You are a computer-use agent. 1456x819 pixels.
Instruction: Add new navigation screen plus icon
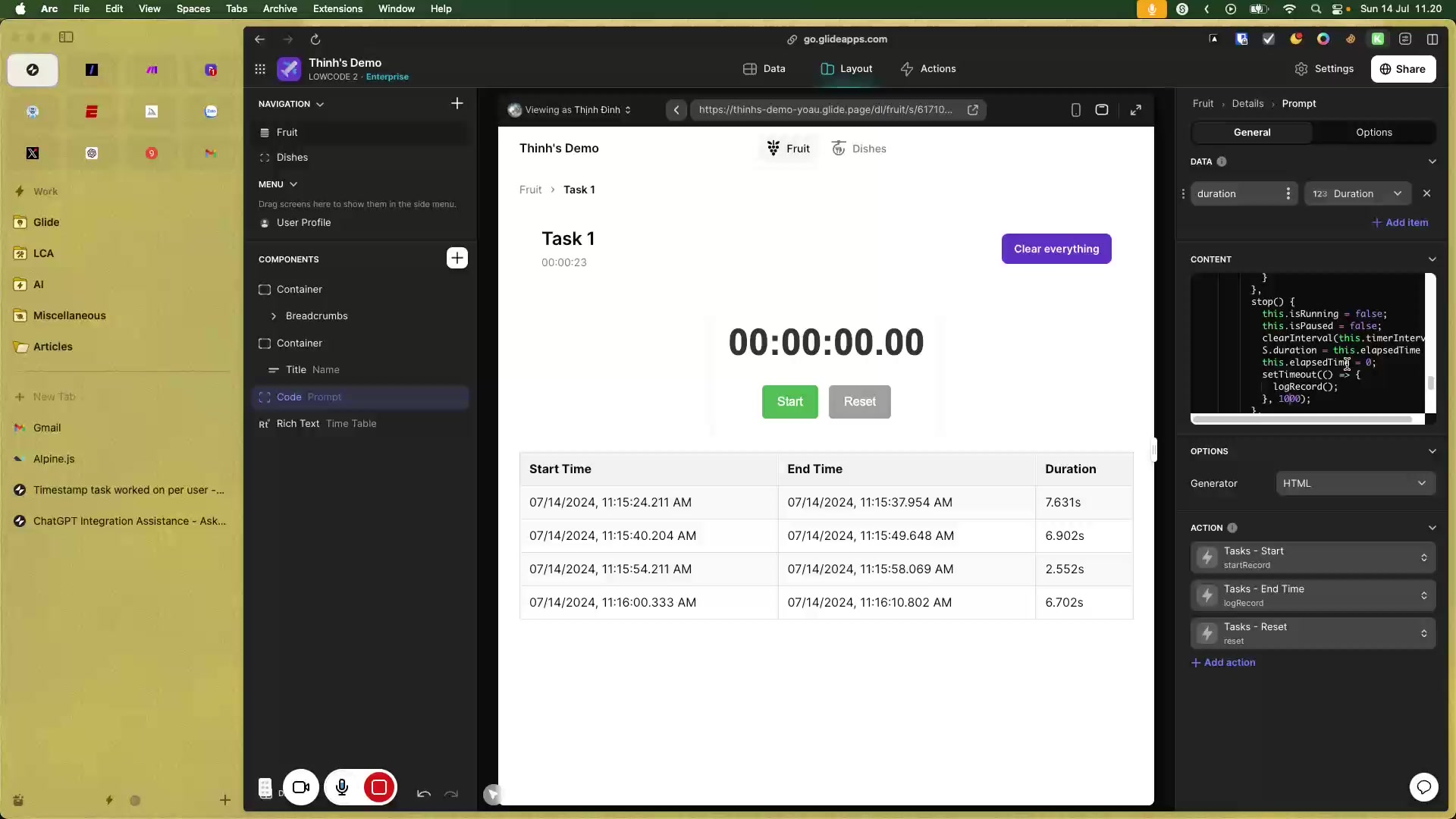pyautogui.click(x=457, y=103)
